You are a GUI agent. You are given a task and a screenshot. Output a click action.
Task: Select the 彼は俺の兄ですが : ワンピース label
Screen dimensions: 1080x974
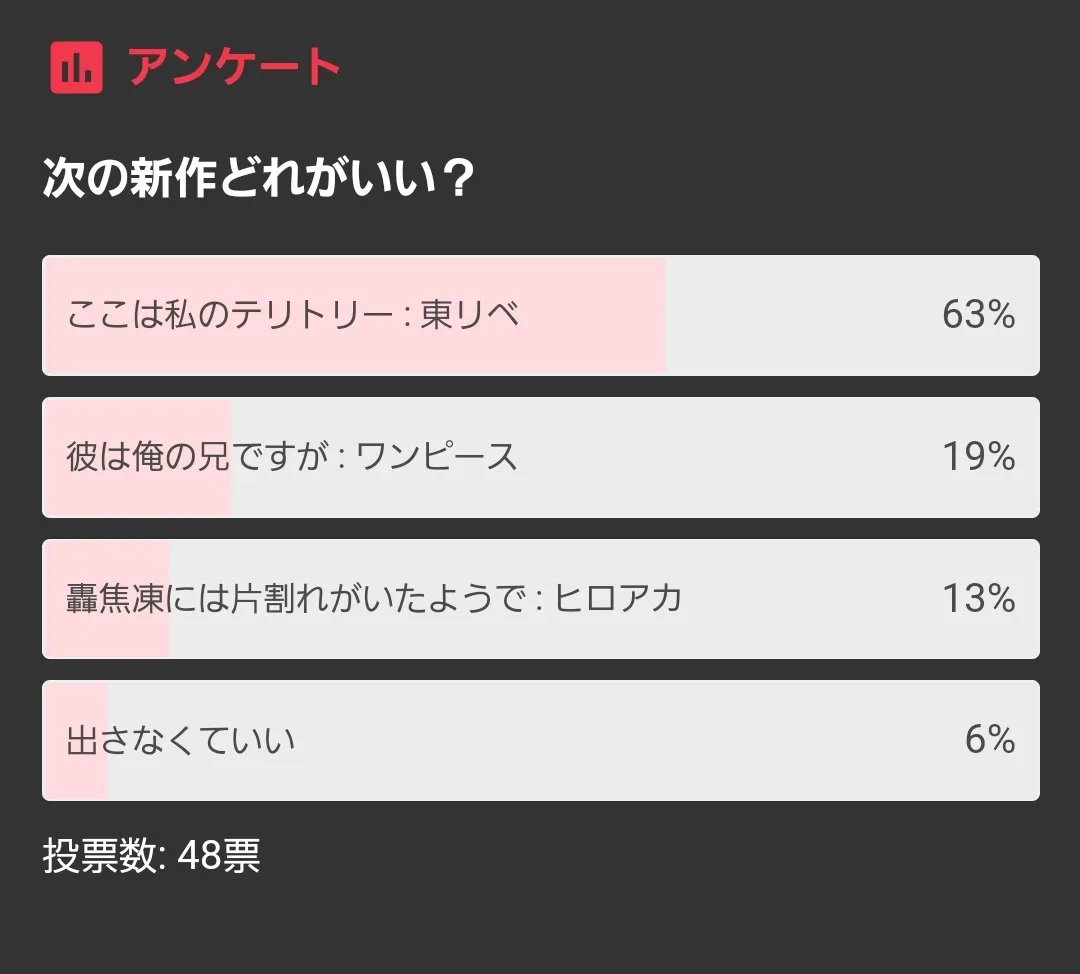pos(292,457)
